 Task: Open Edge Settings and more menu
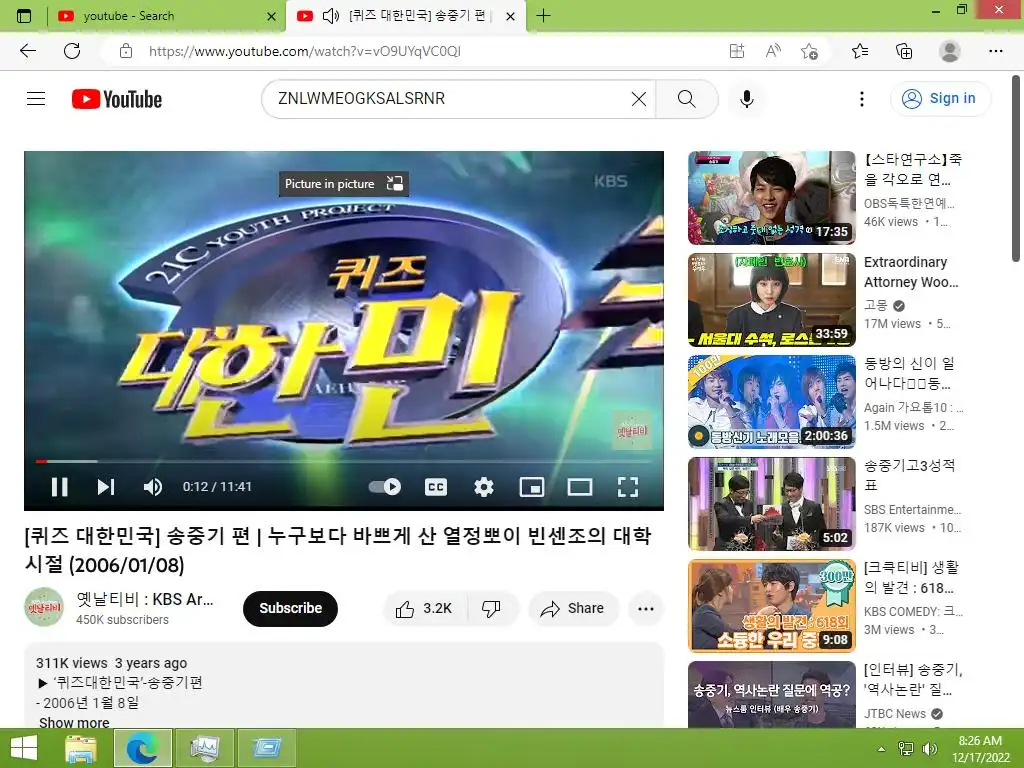click(995, 51)
